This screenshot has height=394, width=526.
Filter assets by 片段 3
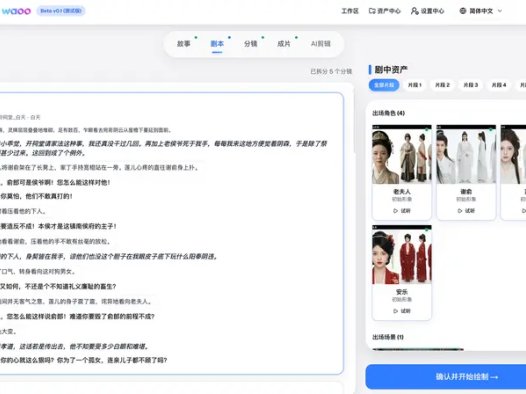[471, 85]
